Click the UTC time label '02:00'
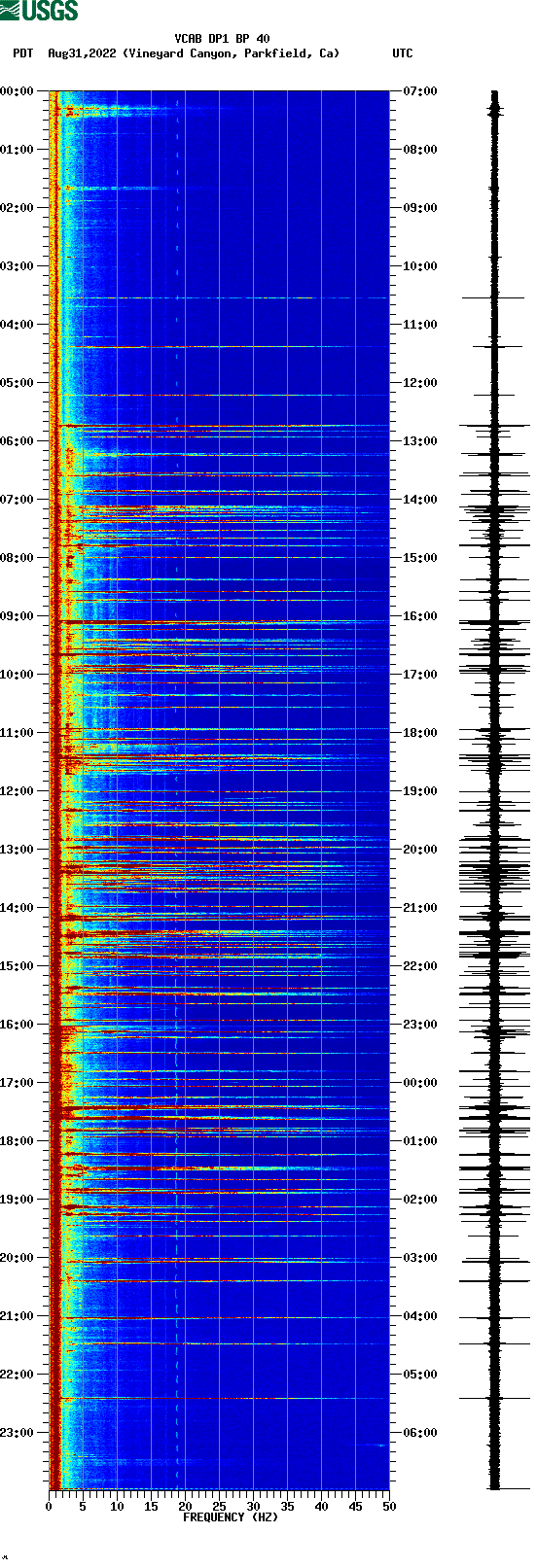This screenshot has width=537, height=1568. pyautogui.click(x=420, y=1200)
